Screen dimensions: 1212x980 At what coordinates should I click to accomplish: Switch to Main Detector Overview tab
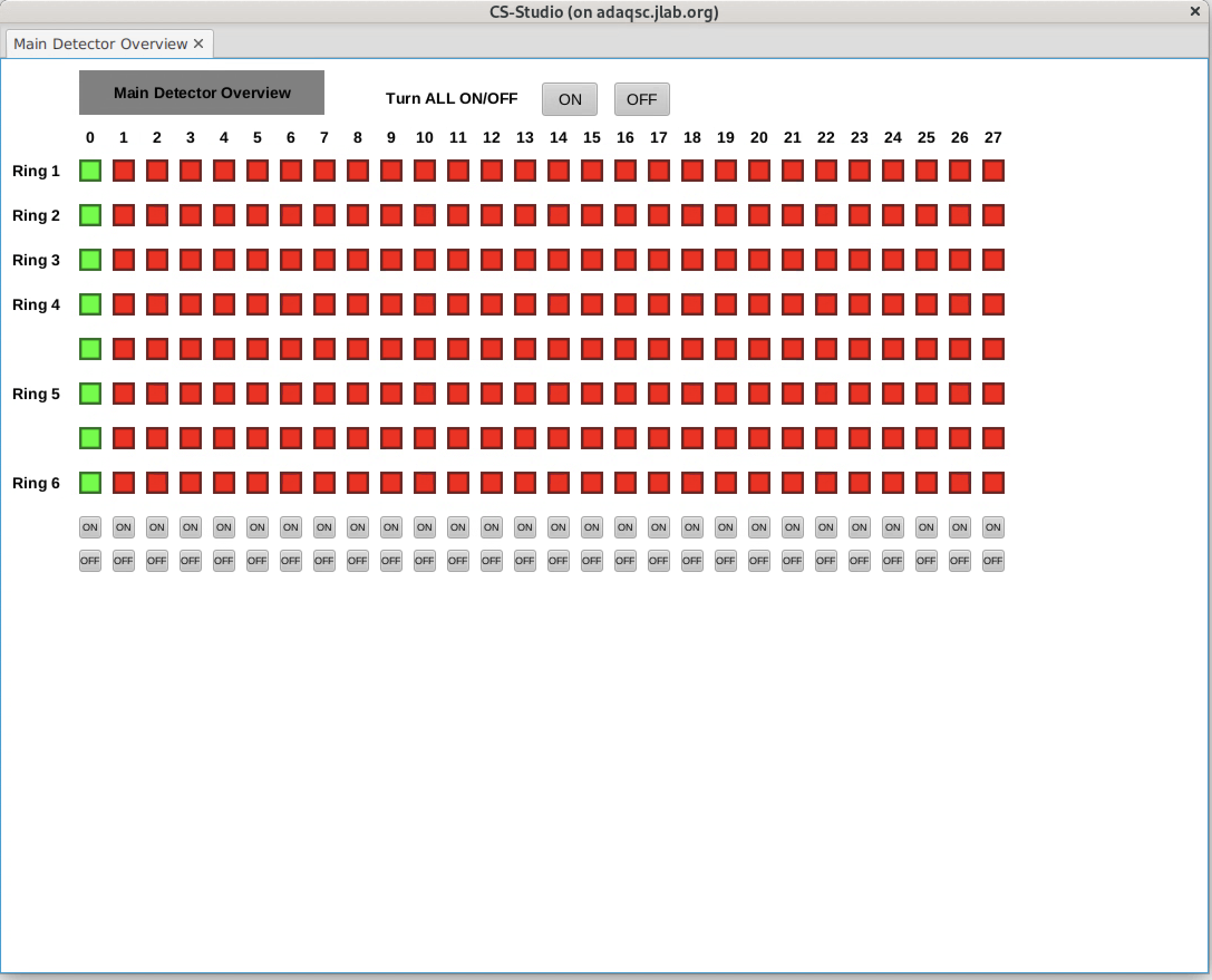coord(100,44)
